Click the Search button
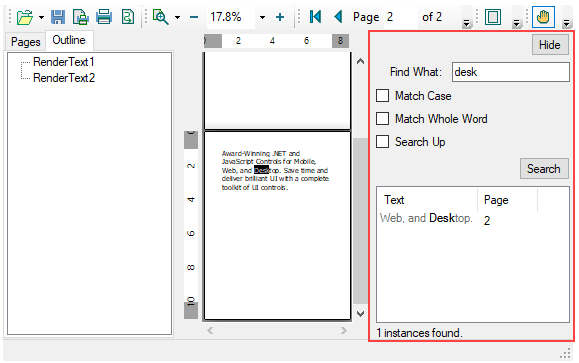The image size is (579, 363). coord(544,169)
